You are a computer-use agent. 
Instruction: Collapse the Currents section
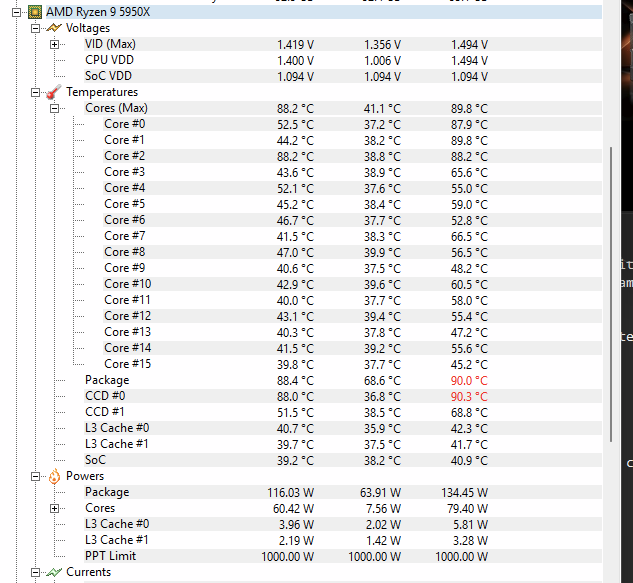coord(36,573)
